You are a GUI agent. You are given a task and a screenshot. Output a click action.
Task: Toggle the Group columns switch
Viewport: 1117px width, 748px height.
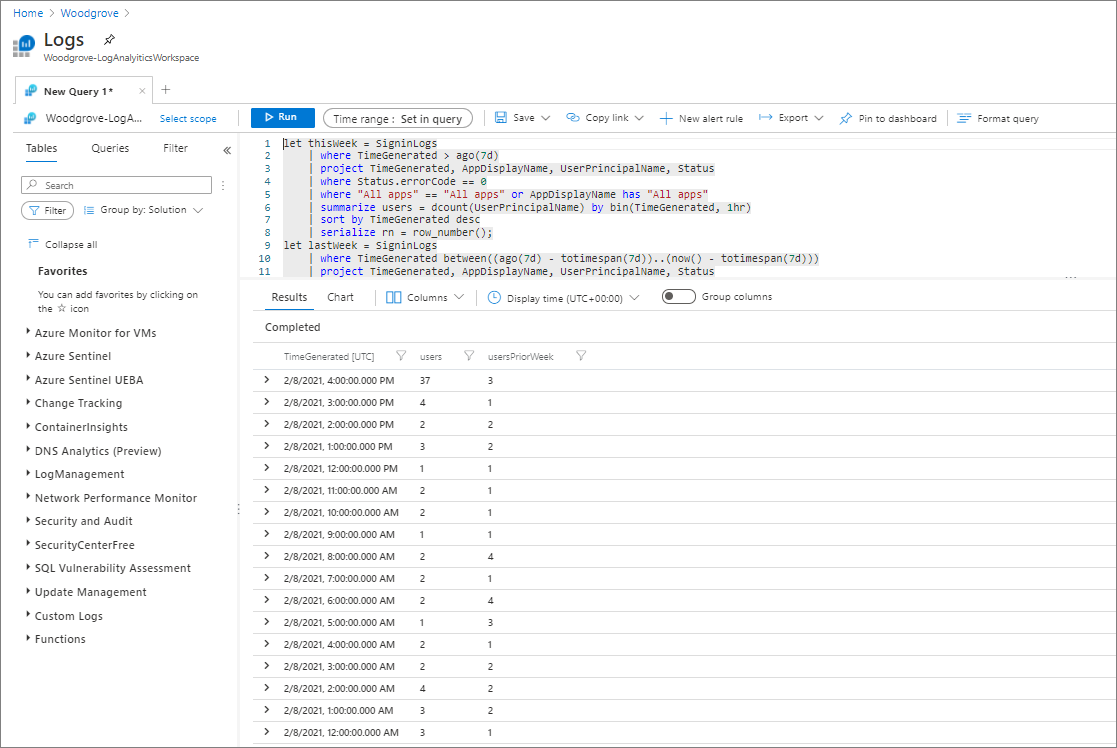679,297
